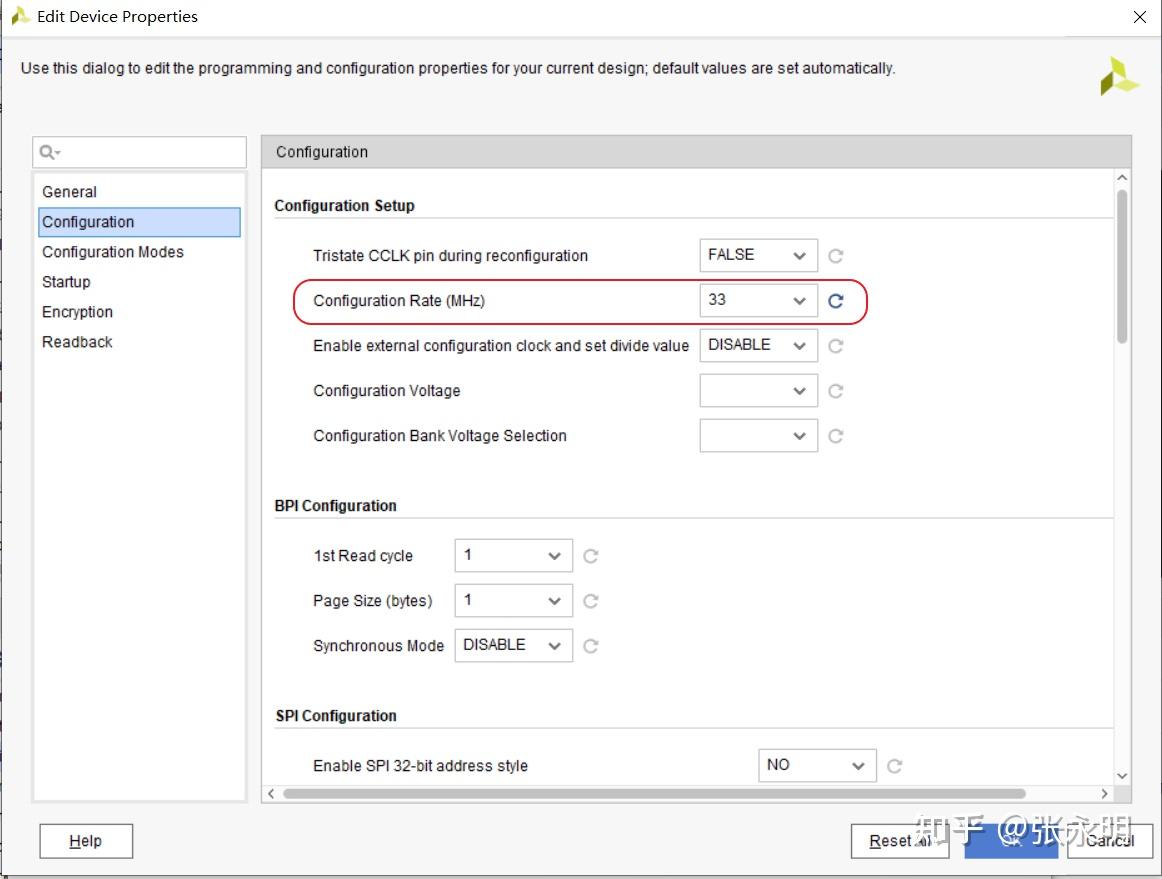
Task: Open Enable SPI 32-bit address dropdown
Action: tap(816, 766)
